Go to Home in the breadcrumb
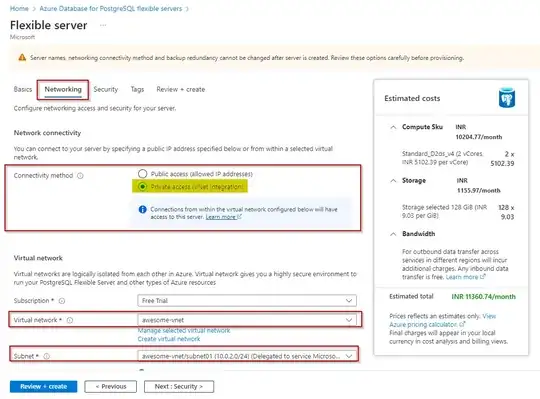 pyautogui.click(x=19, y=9)
